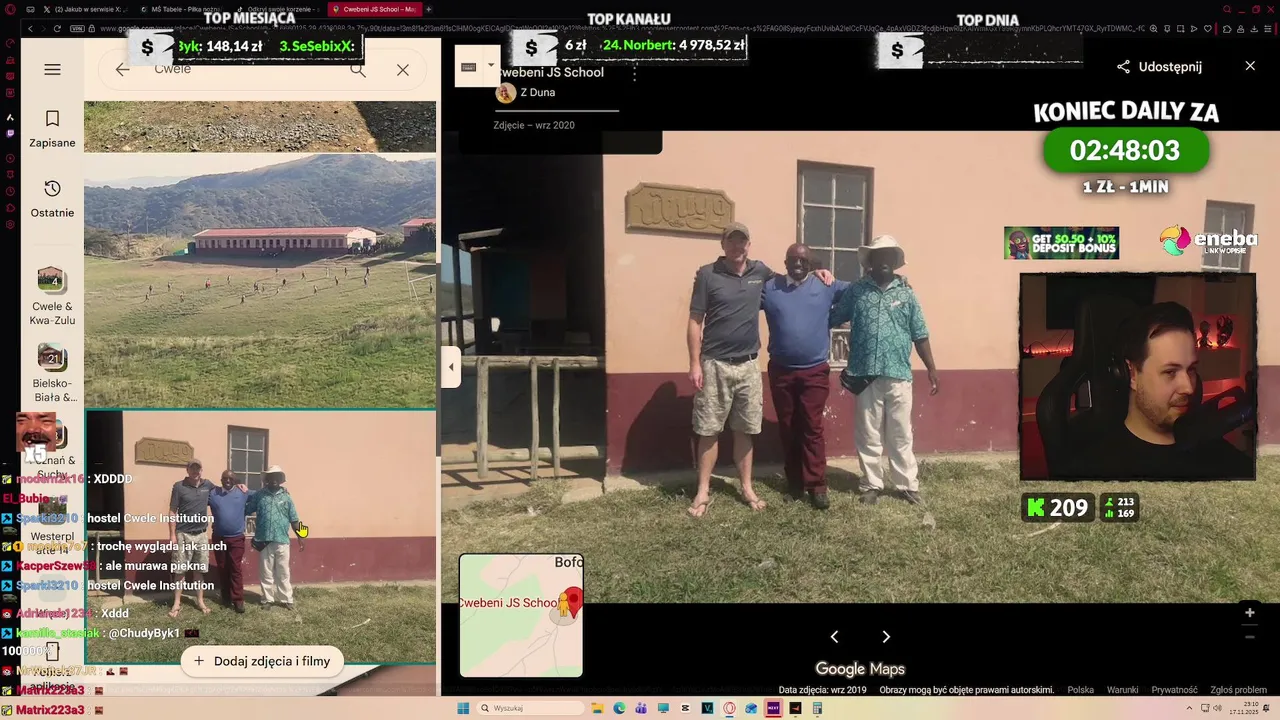Image resolution: width=1280 pixels, height=720 pixels.
Task: Open the Windows Start menu
Action: coord(463,708)
